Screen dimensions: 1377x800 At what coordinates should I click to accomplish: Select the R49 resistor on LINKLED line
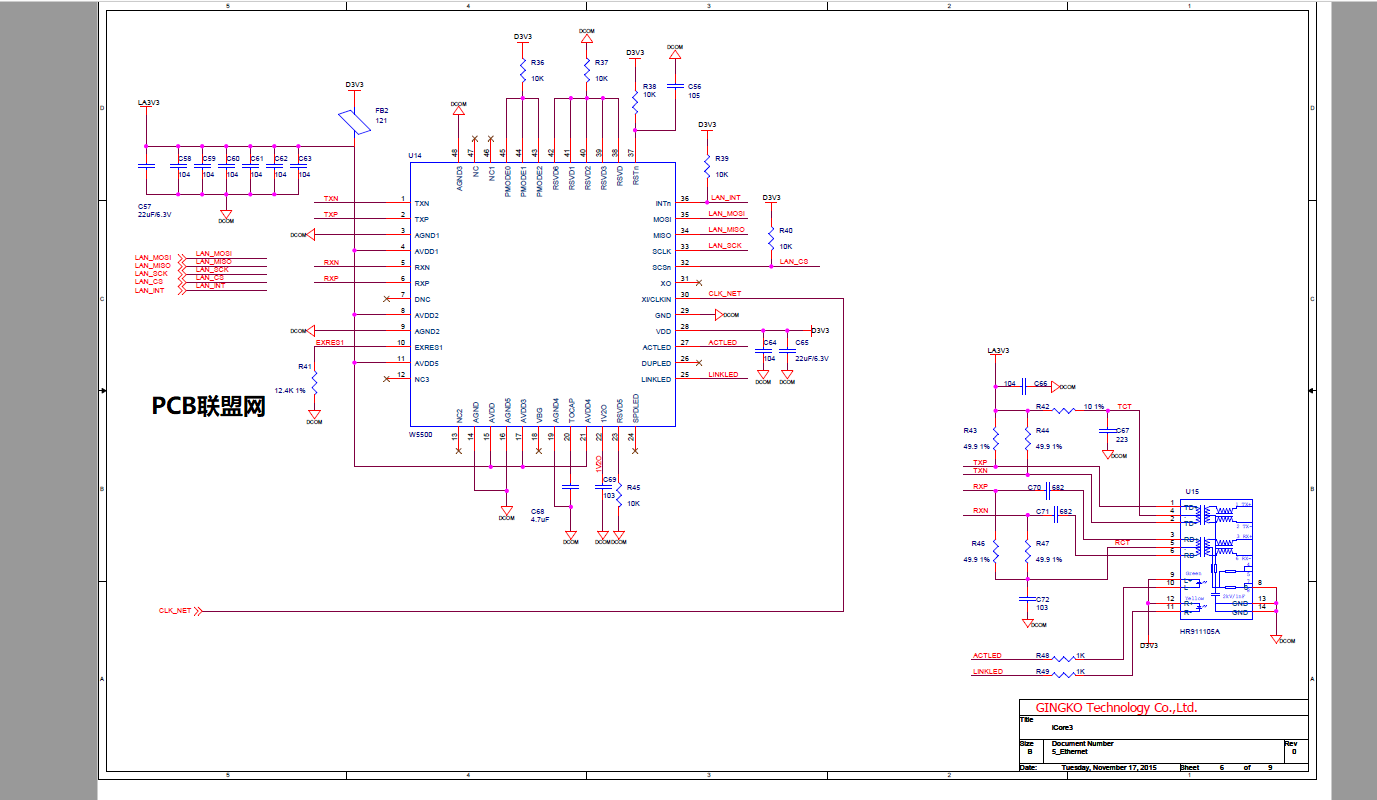(x=1043, y=672)
